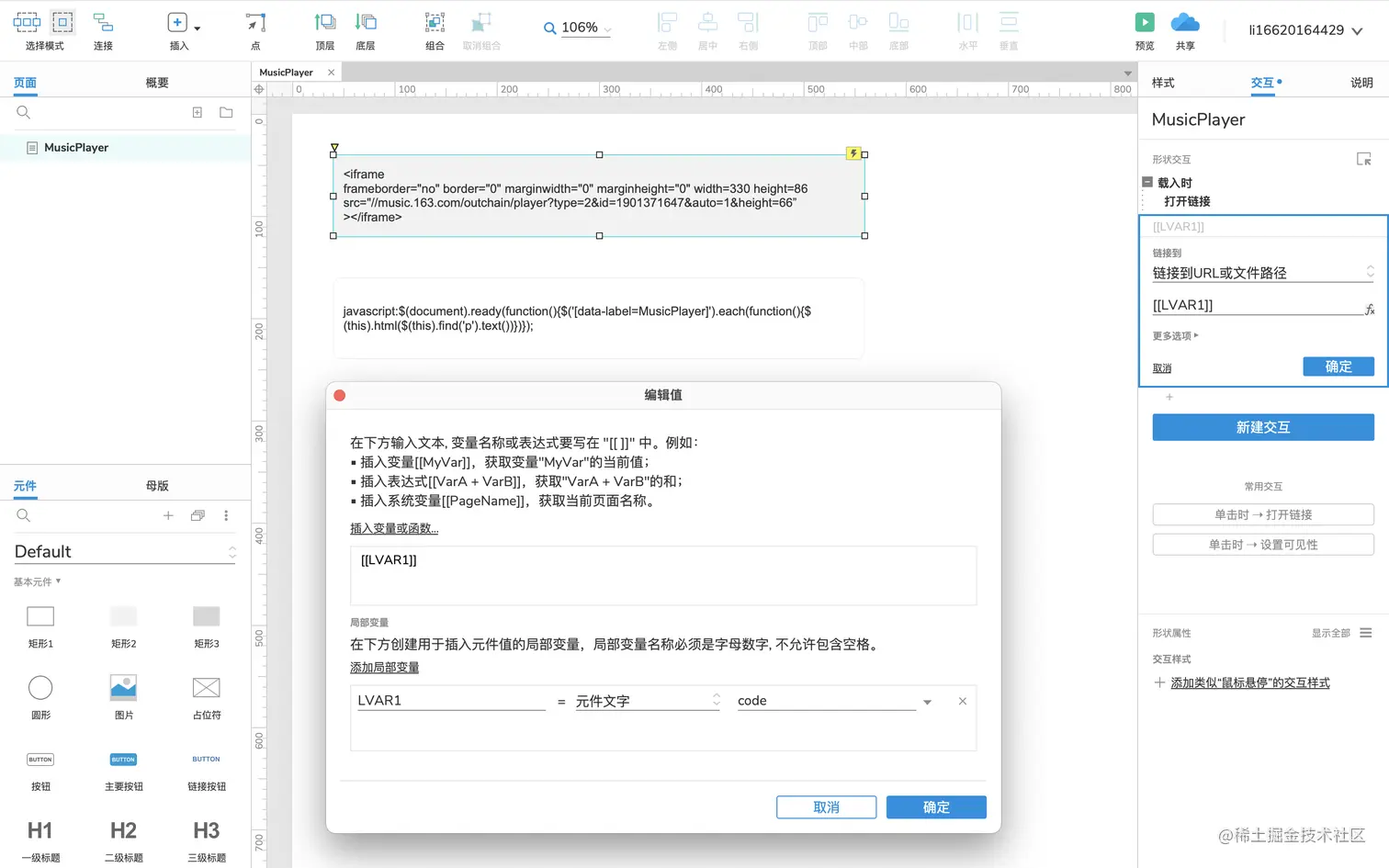Select the contained selection mode icon

pos(62,22)
